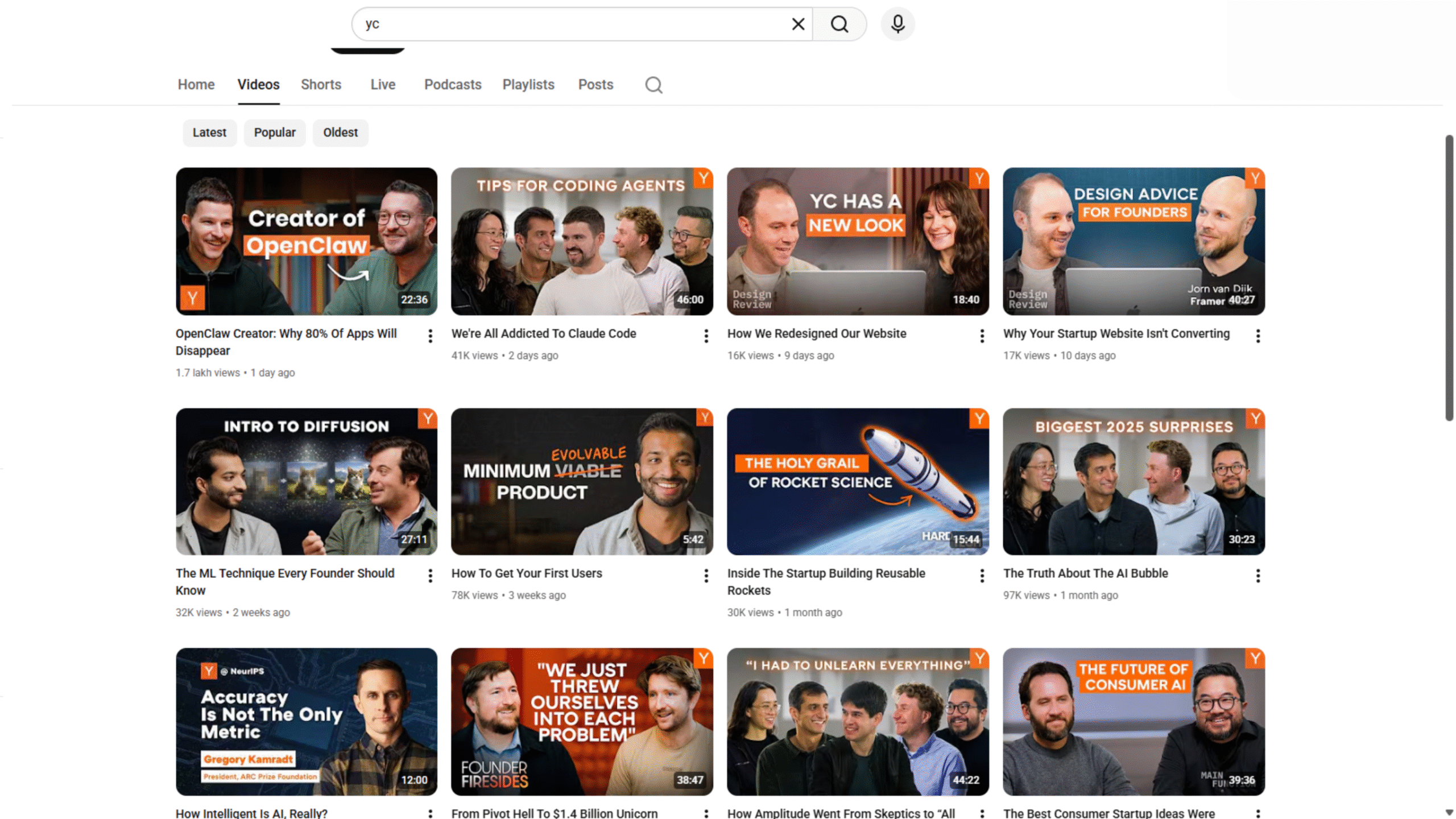
Task: Enable the Popular sort filter chip
Action: pos(275,133)
